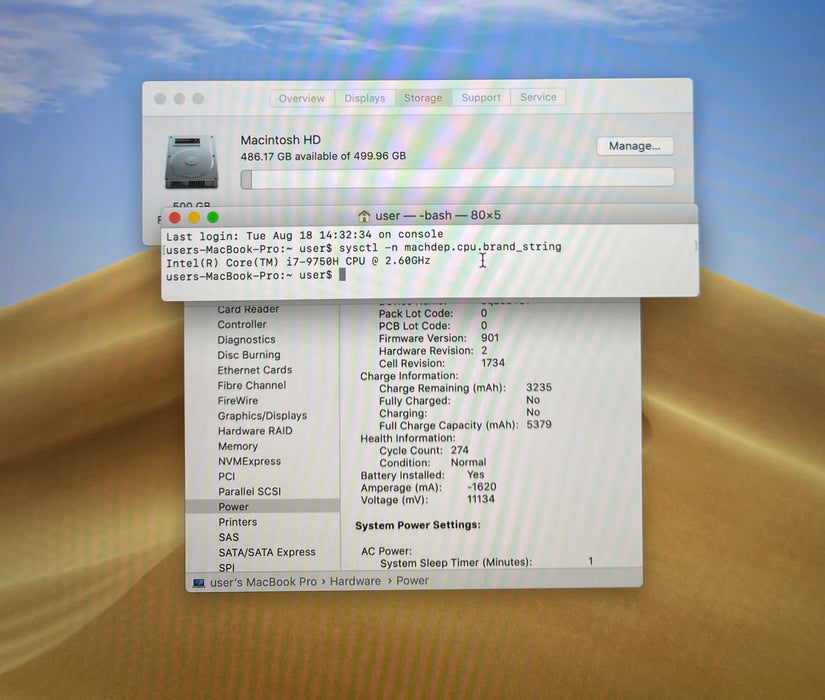Open the Support tab
This screenshot has height=700, width=825.
point(481,97)
